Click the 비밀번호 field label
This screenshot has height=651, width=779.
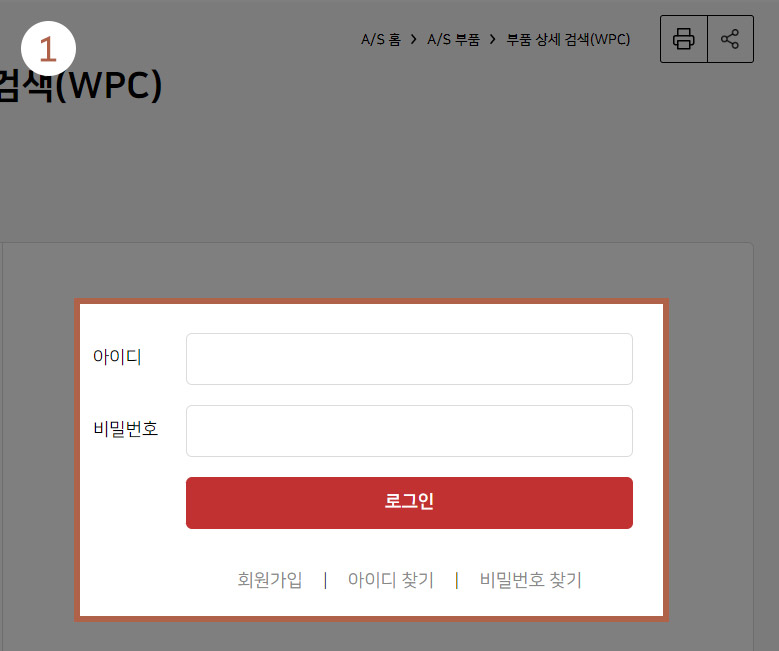coord(126,428)
